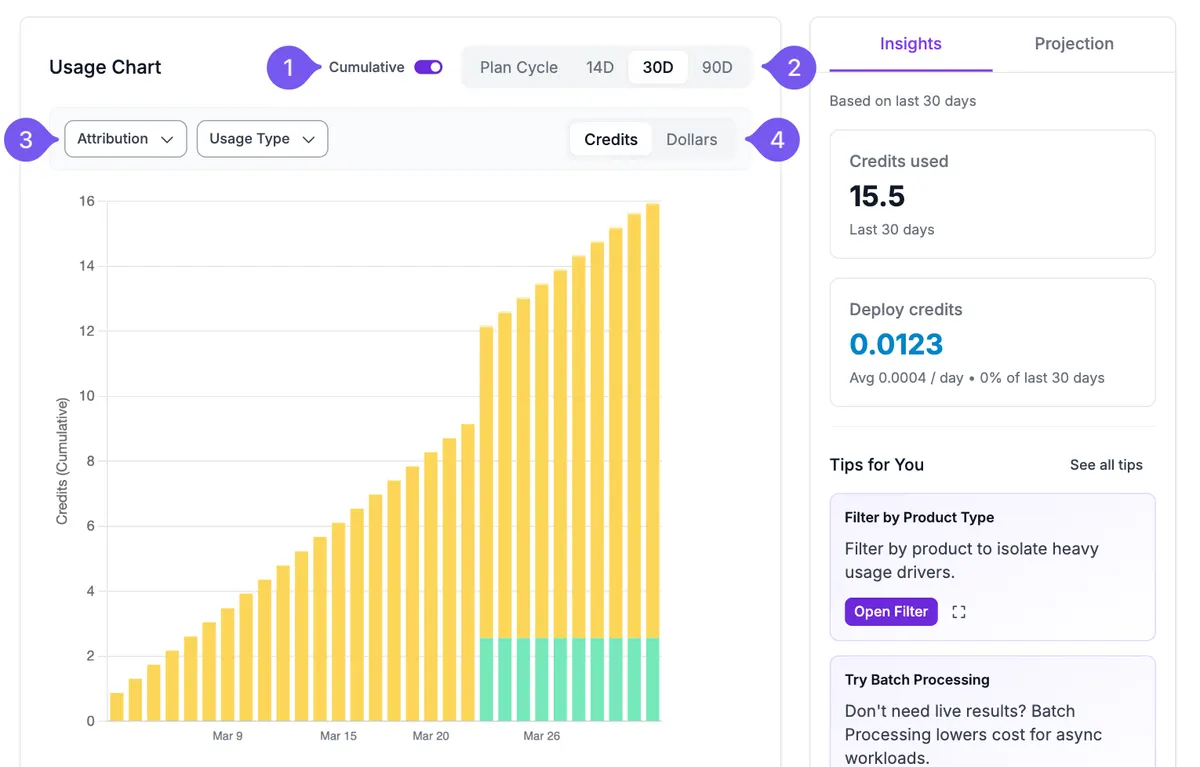Open the Usage Type dropdown
Image resolution: width=1200 pixels, height=767 pixels.
tap(262, 139)
